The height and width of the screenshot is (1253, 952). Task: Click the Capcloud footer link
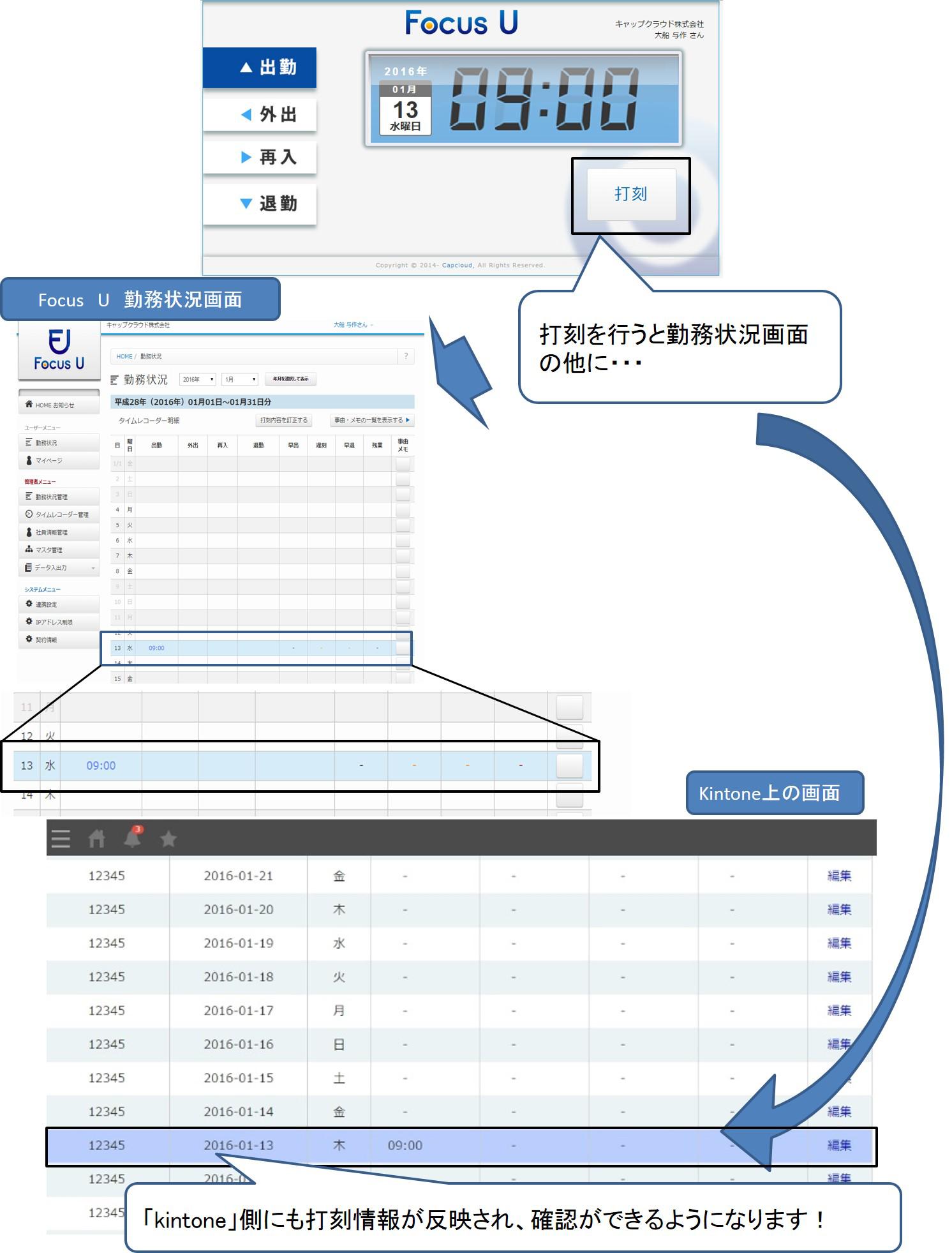tap(457, 265)
